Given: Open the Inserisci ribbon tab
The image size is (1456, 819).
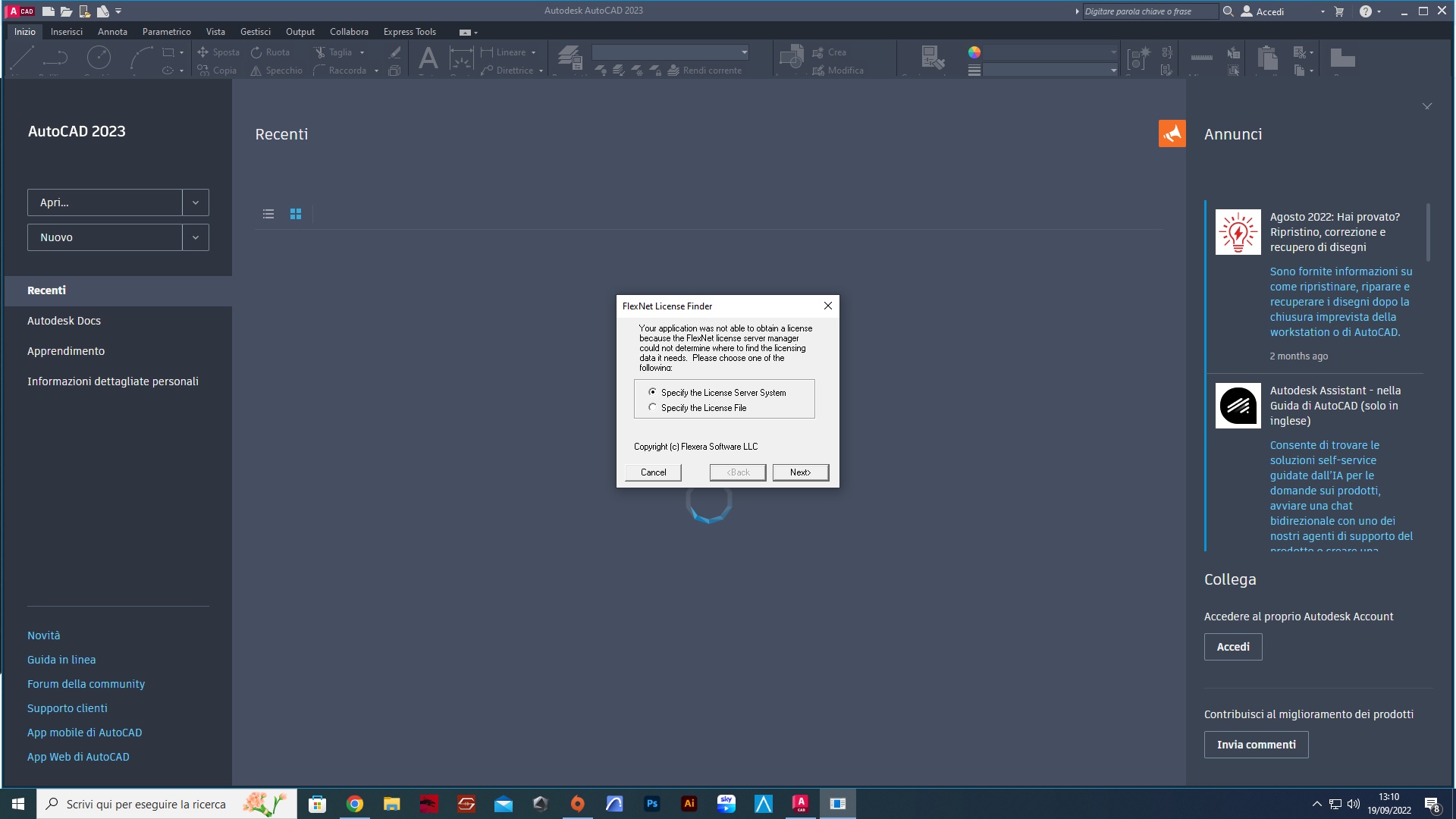Looking at the screenshot, I should coord(67,32).
